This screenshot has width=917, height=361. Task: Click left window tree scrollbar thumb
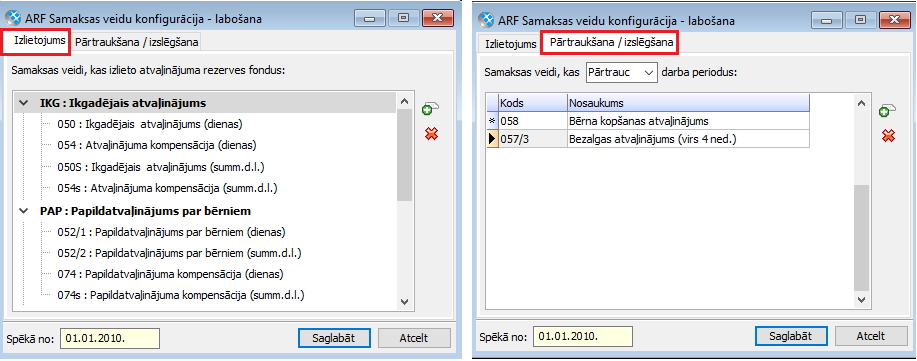tap(404, 155)
